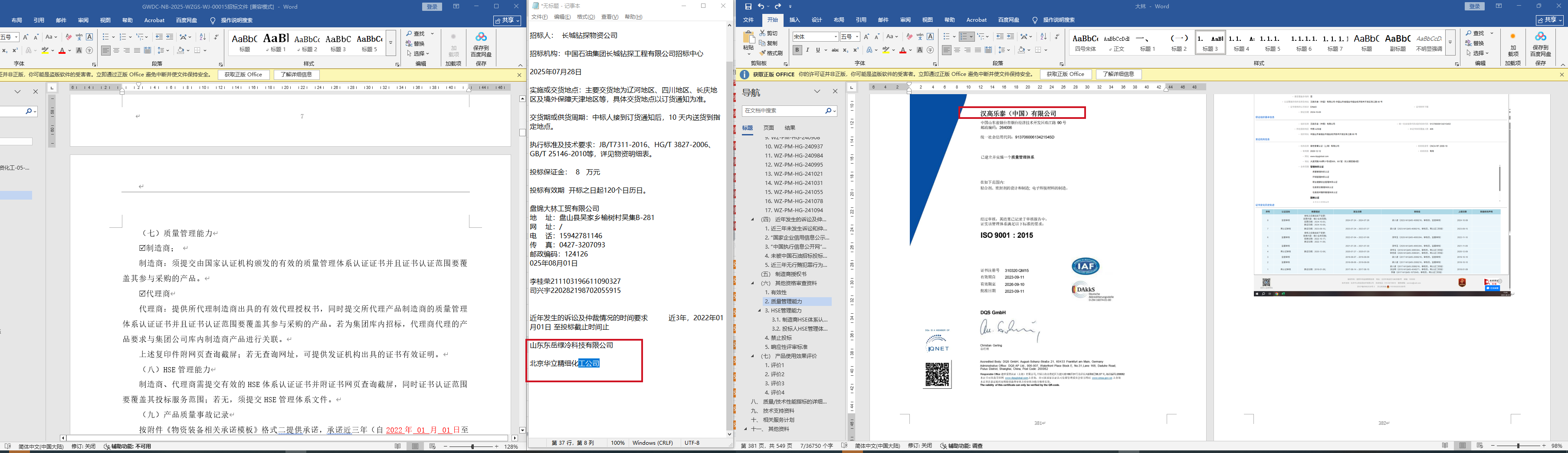The height and width of the screenshot is (453, 1568).
Task: Center-align the paragraph in the right Word window
Action: (957, 50)
